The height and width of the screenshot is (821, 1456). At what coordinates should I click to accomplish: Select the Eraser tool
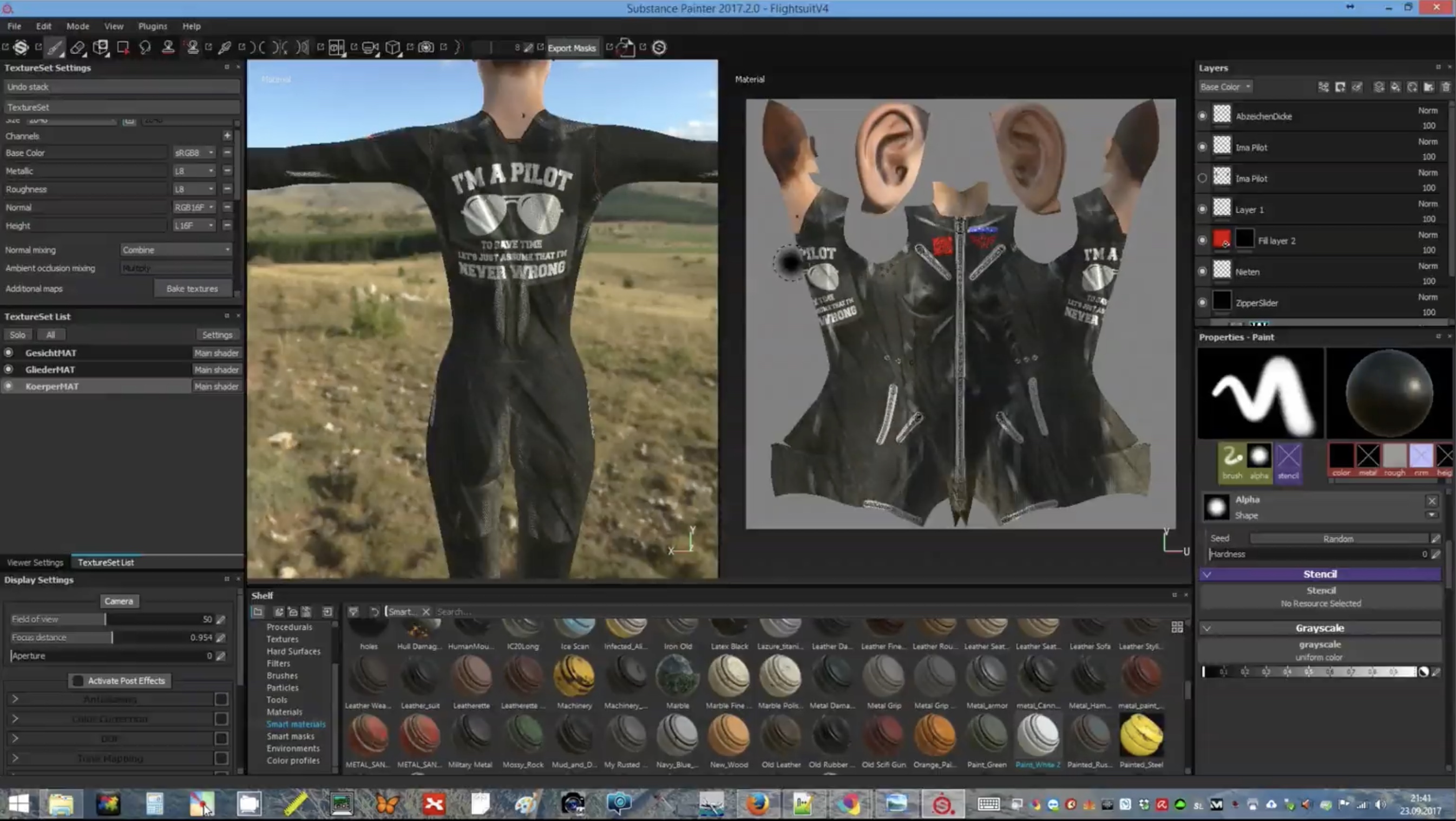tap(78, 48)
